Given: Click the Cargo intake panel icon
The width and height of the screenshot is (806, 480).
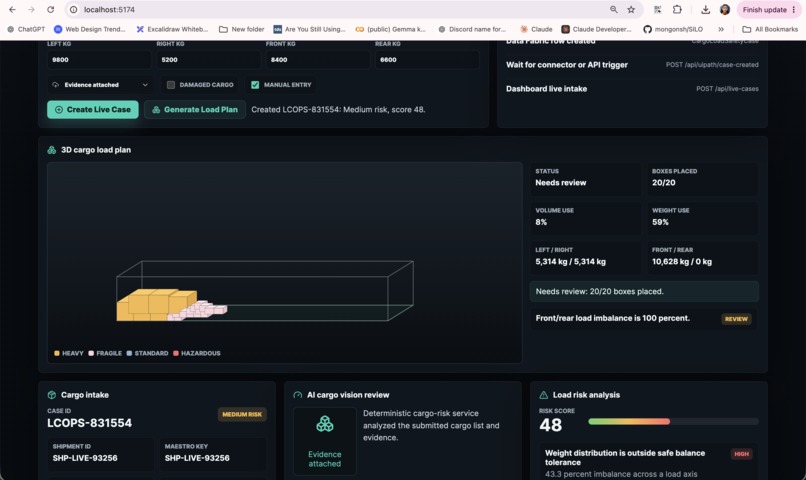Looking at the screenshot, I should click(x=51, y=395).
